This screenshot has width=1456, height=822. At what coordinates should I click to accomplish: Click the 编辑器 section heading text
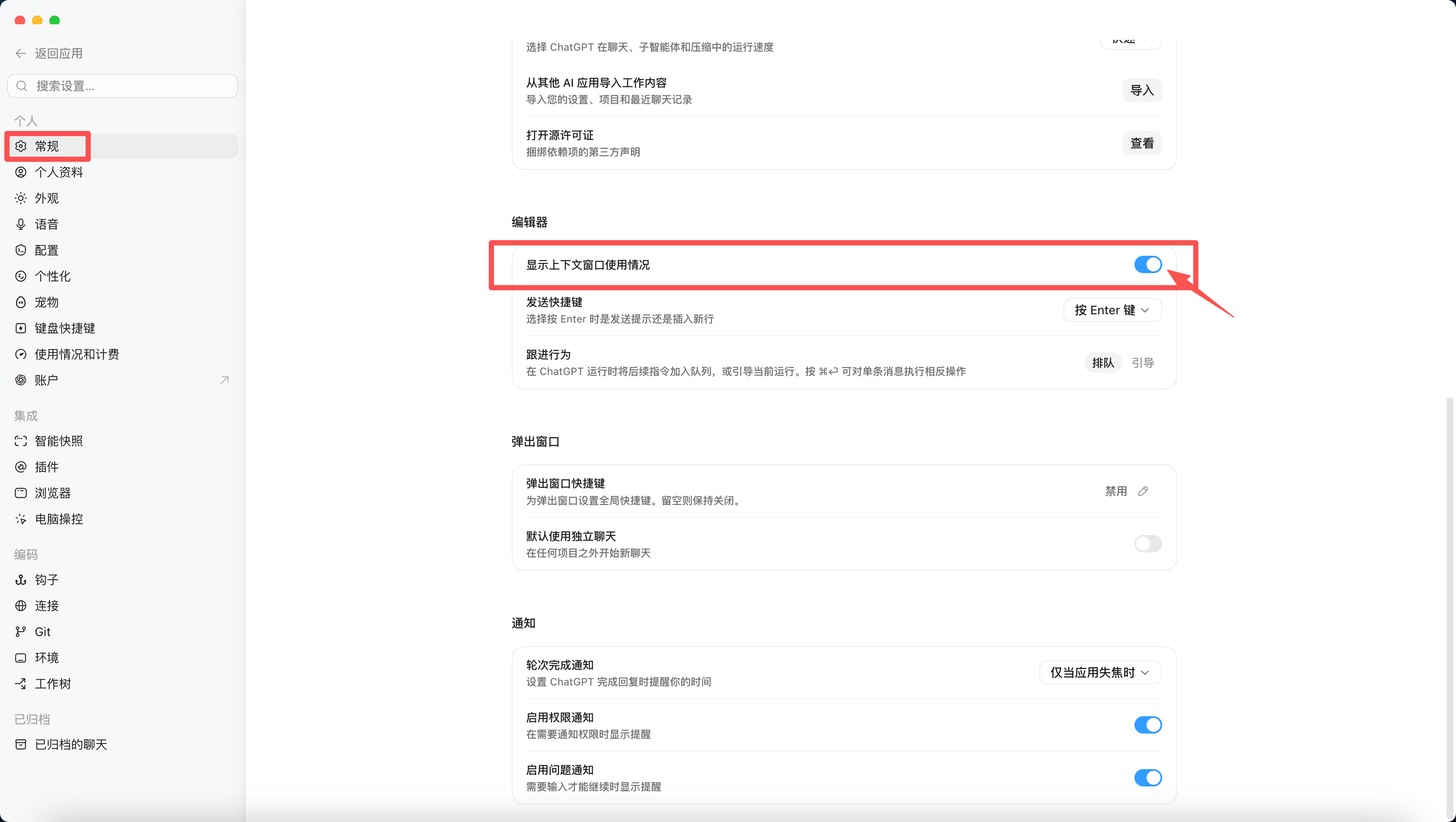pyautogui.click(x=529, y=222)
